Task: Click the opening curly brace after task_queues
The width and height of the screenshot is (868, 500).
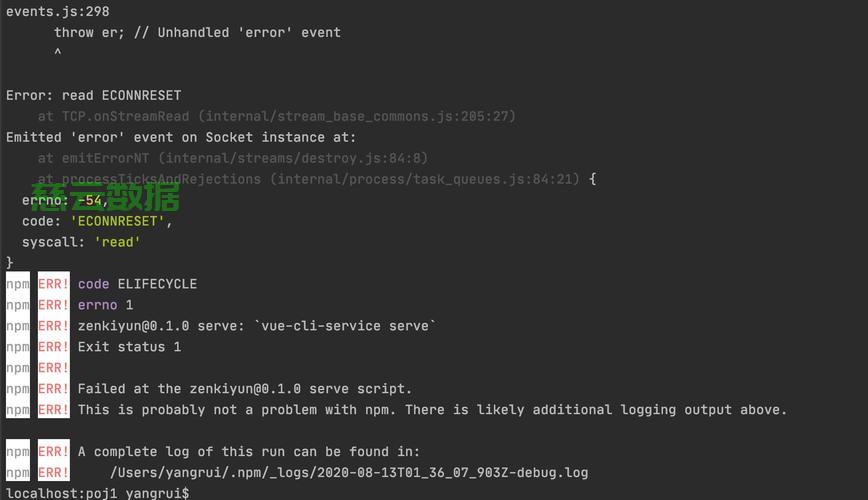Action: click(x=593, y=179)
